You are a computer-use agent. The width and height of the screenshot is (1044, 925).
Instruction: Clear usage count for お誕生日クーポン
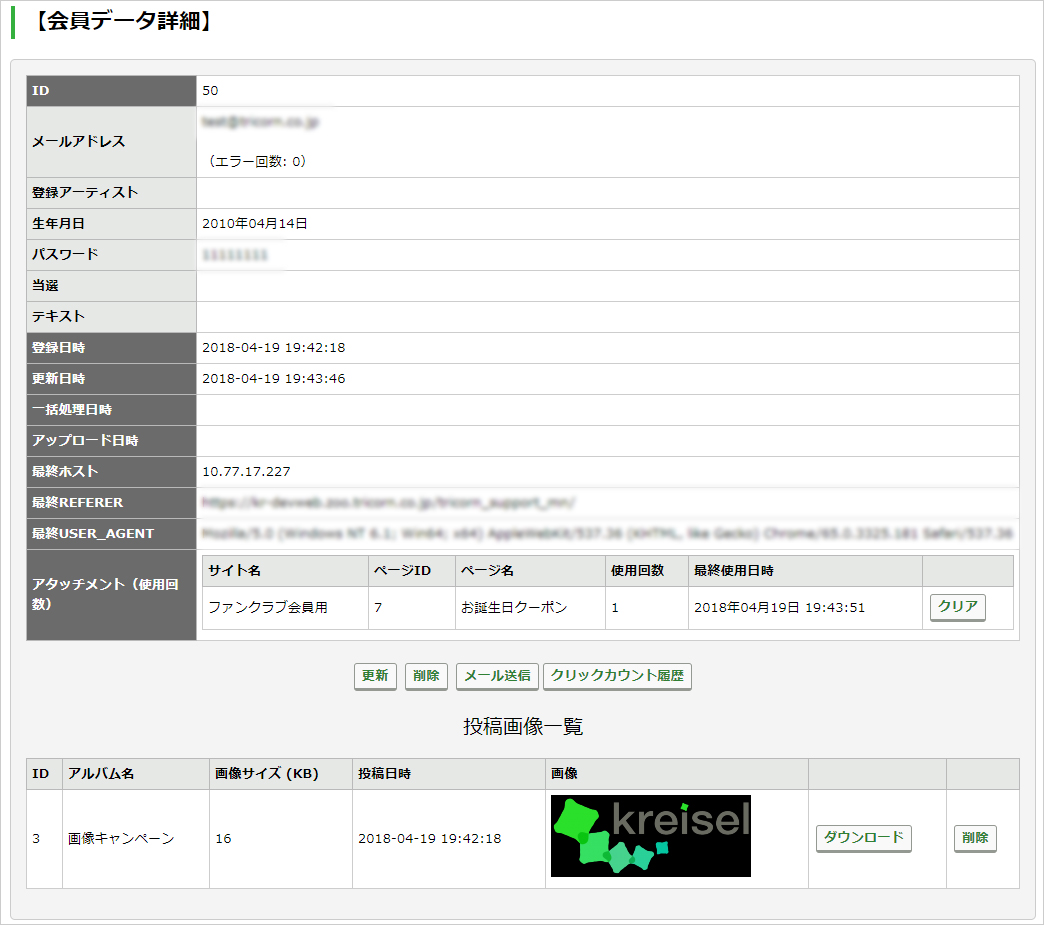(x=957, y=607)
